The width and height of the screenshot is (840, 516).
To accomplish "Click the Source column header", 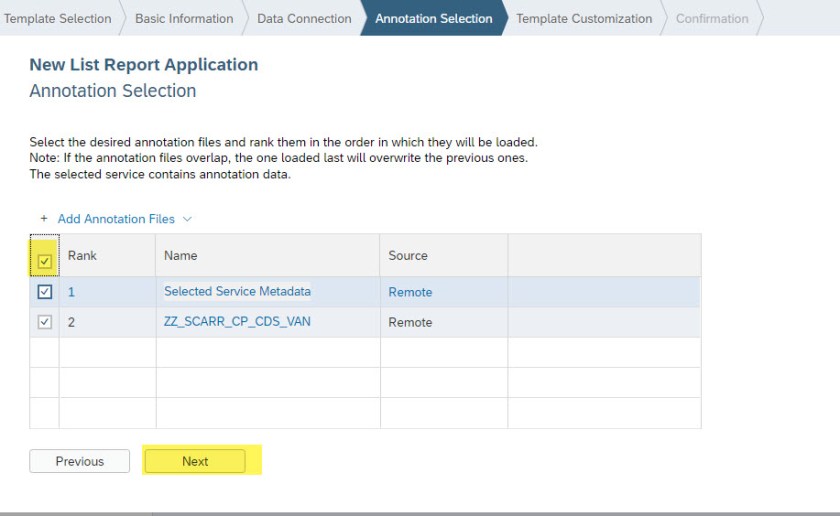I will 408,256.
